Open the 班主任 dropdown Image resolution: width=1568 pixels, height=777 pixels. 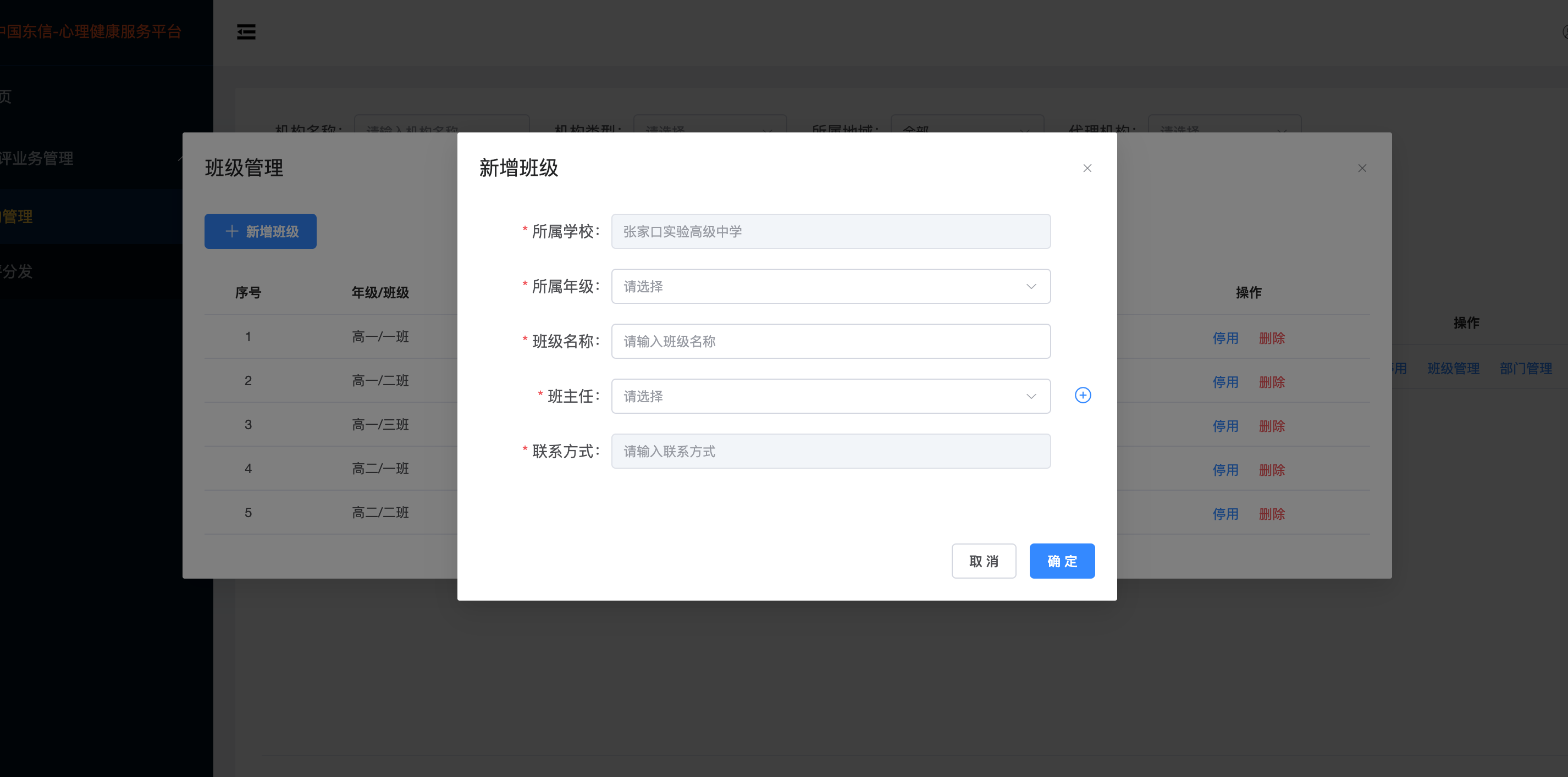(831, 396)
